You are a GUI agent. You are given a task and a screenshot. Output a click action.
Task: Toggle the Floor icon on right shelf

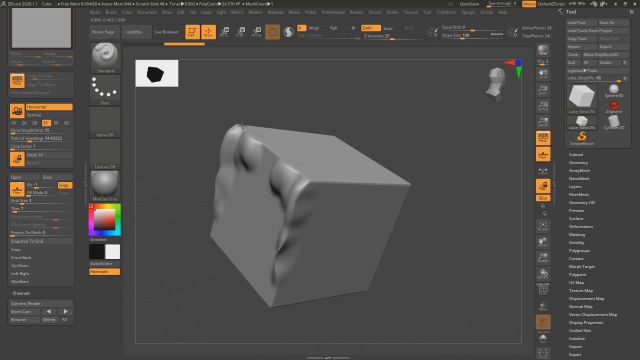coord(543,154)
